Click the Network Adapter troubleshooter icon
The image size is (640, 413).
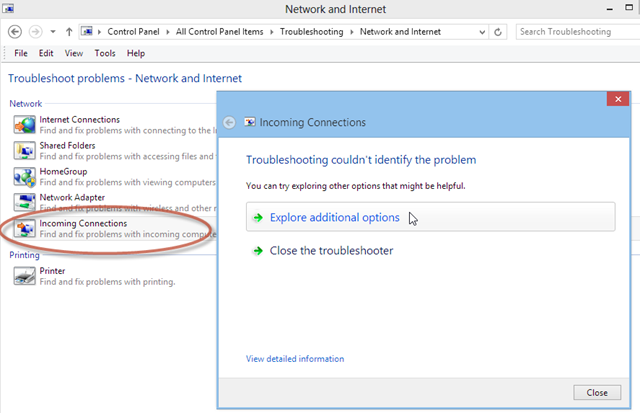(24, 203)
